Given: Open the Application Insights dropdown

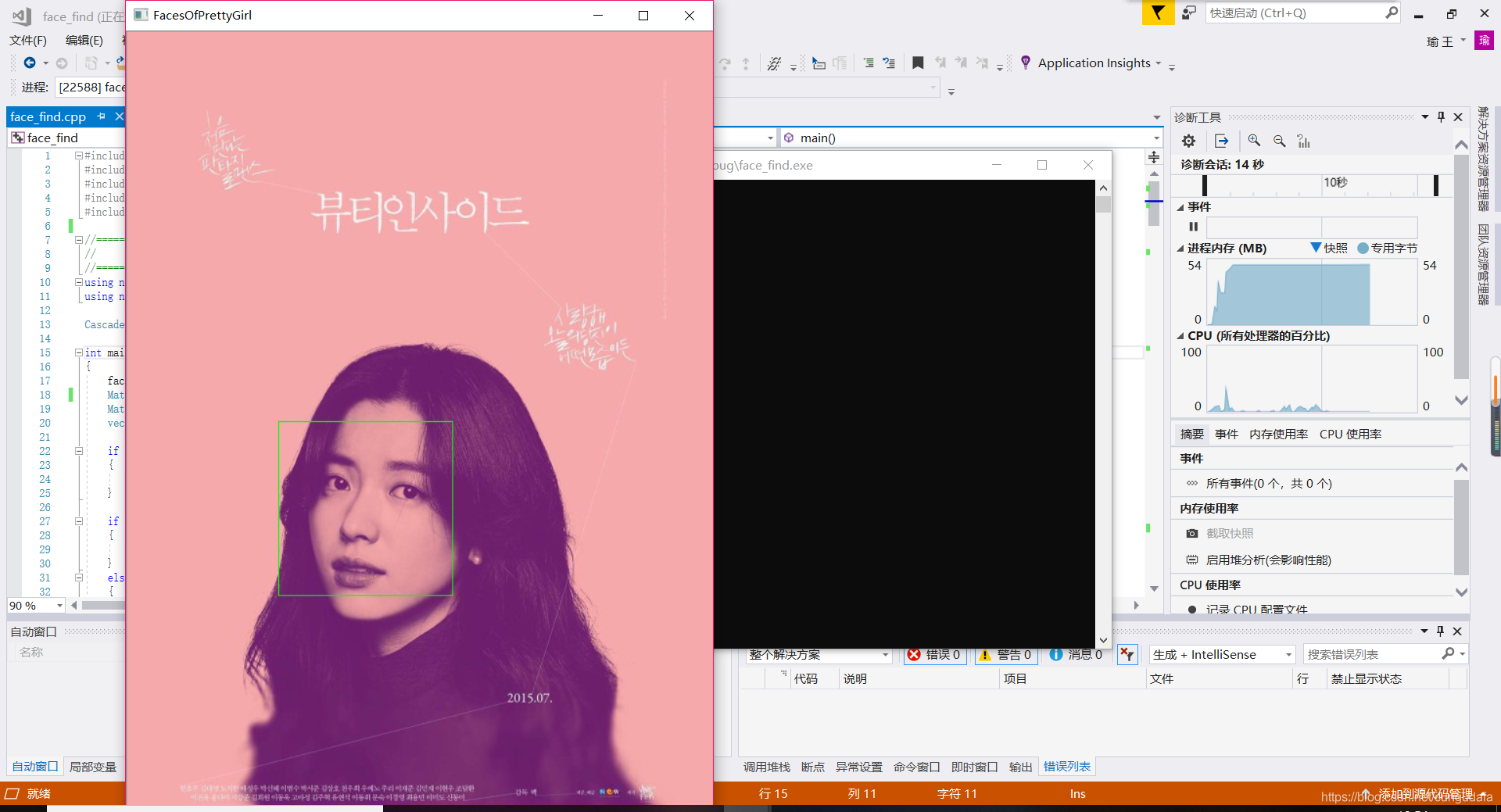Looking at the screenshot, I should (x=1159, y=63).
